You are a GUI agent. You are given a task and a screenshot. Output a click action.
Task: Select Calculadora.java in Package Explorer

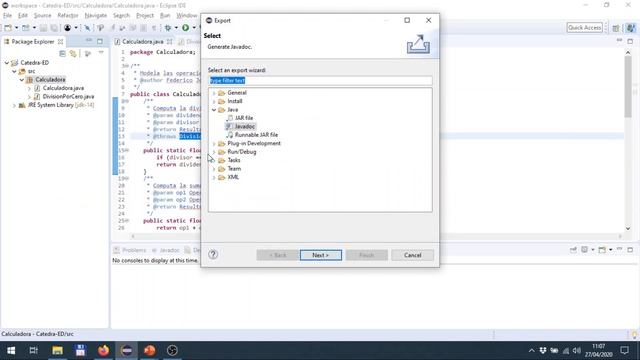tap(63, 88)
